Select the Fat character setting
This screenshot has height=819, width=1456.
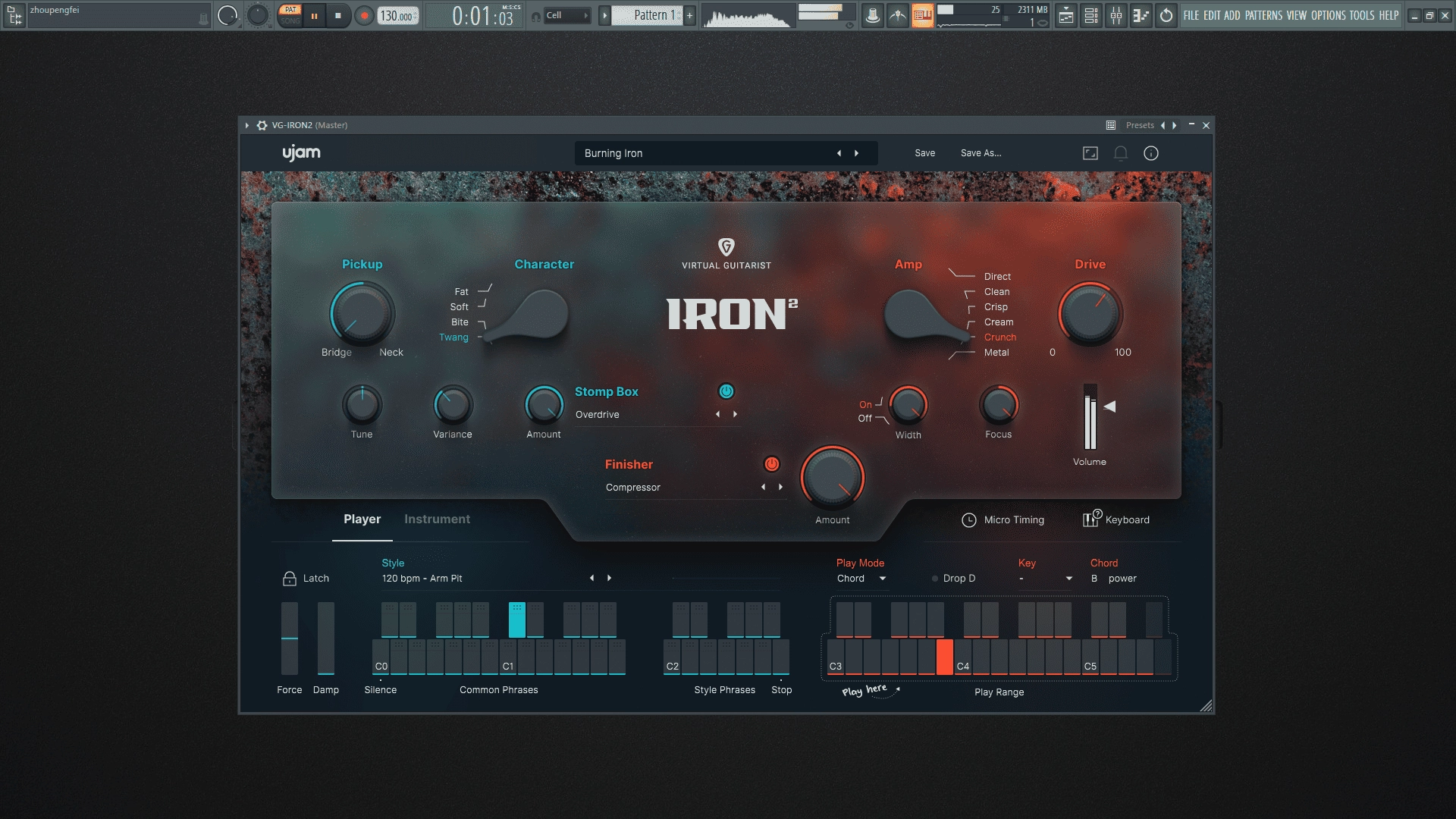coord(461,292)
